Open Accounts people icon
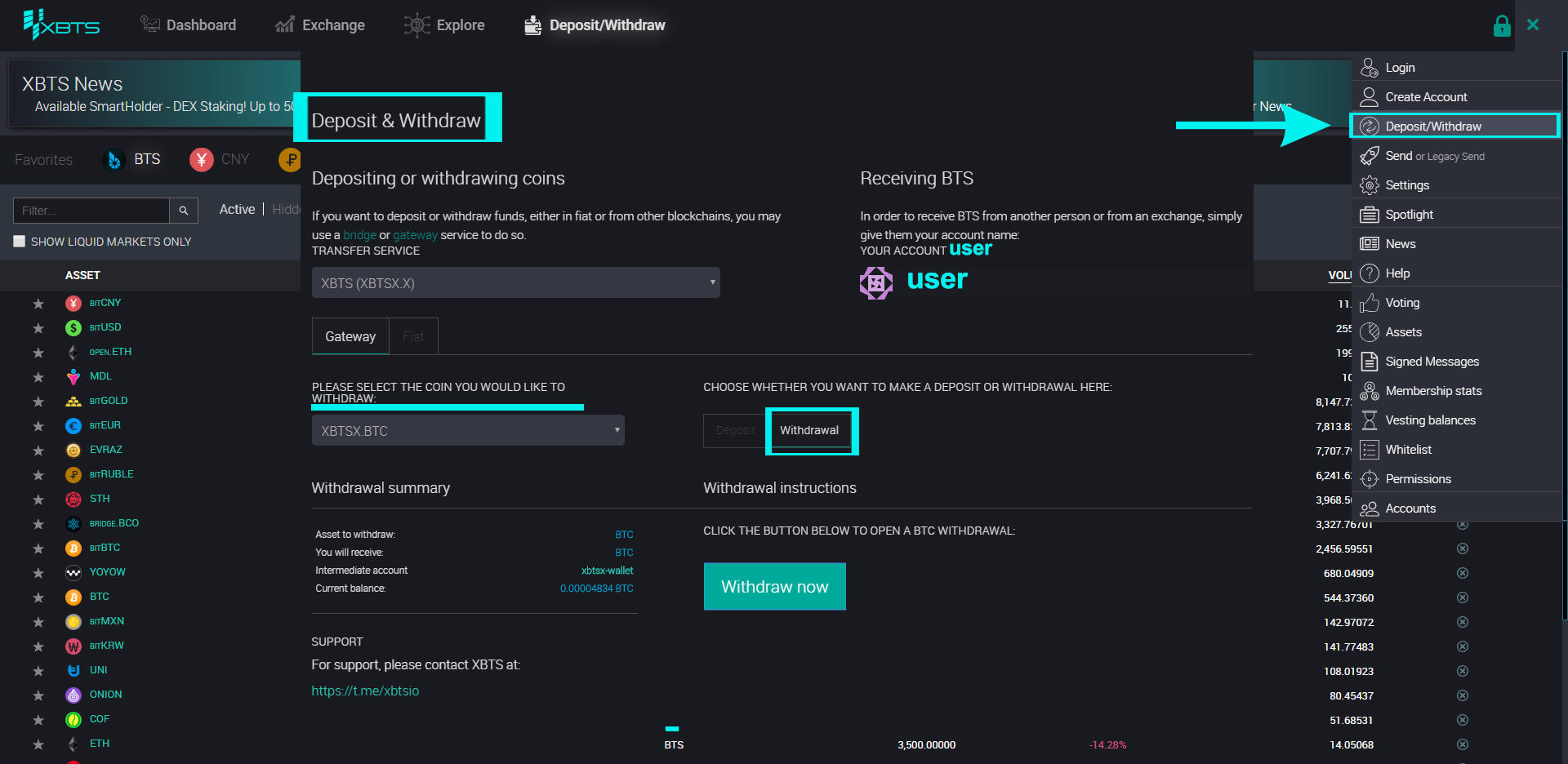The height and width of the screenshot is (764, 1568). (1370, 509)
